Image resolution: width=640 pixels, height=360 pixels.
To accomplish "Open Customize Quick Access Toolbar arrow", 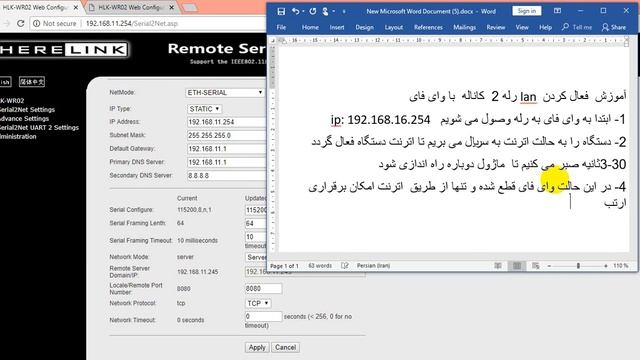I will (x=344, y=12).
